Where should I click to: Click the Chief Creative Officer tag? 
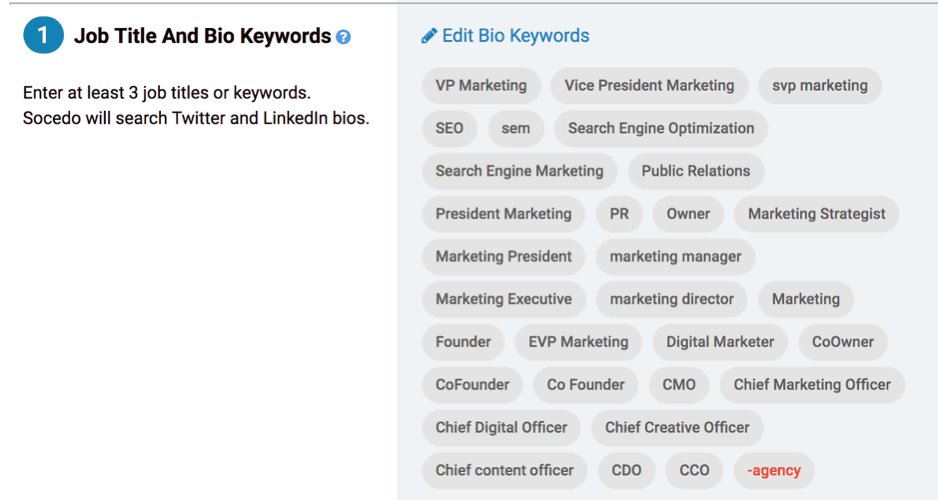coord(677,428)
